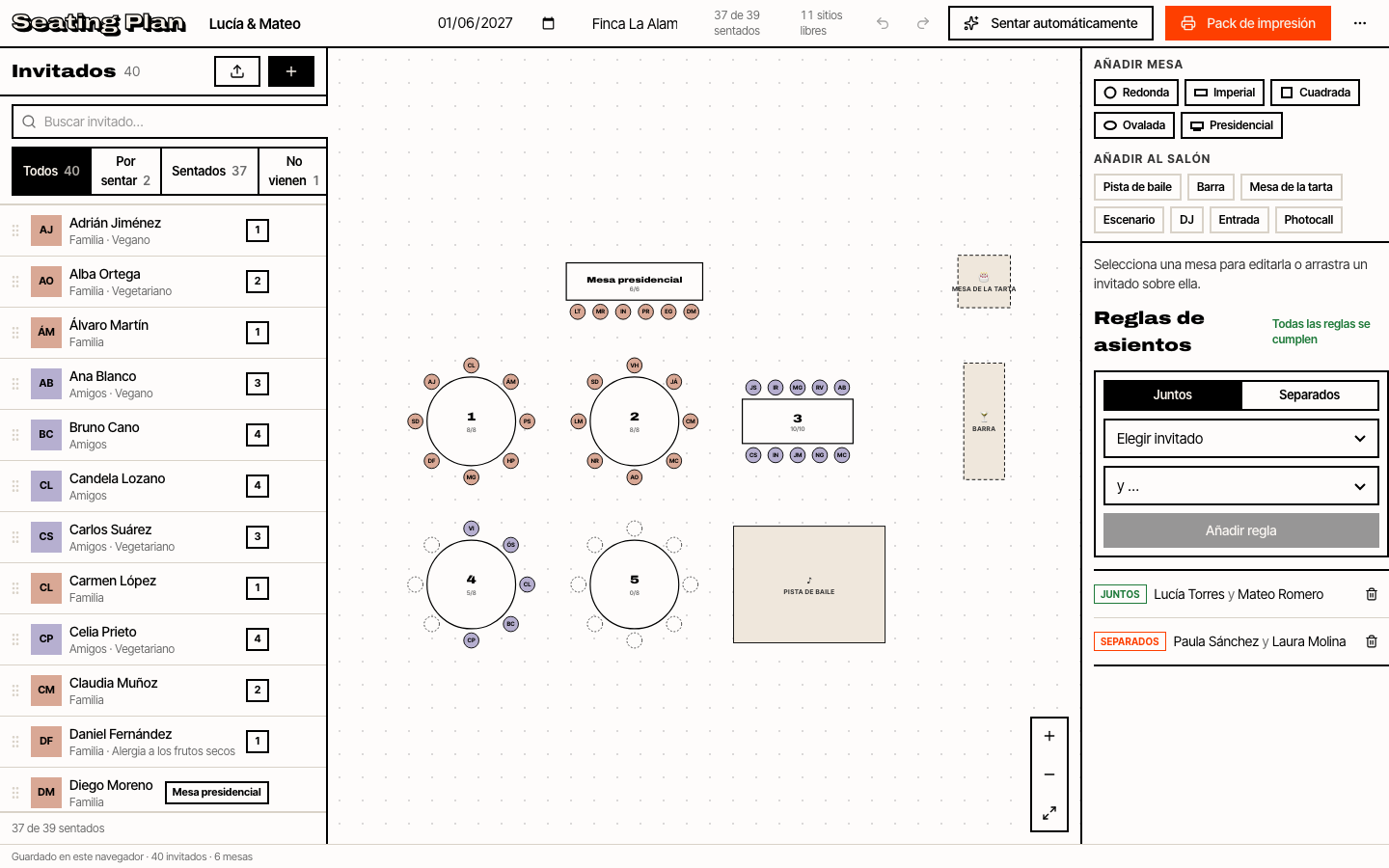Select the Mesa de la tarta object on canvas
The height and width of the screenshot is (868, 1389).
(984, 282)
